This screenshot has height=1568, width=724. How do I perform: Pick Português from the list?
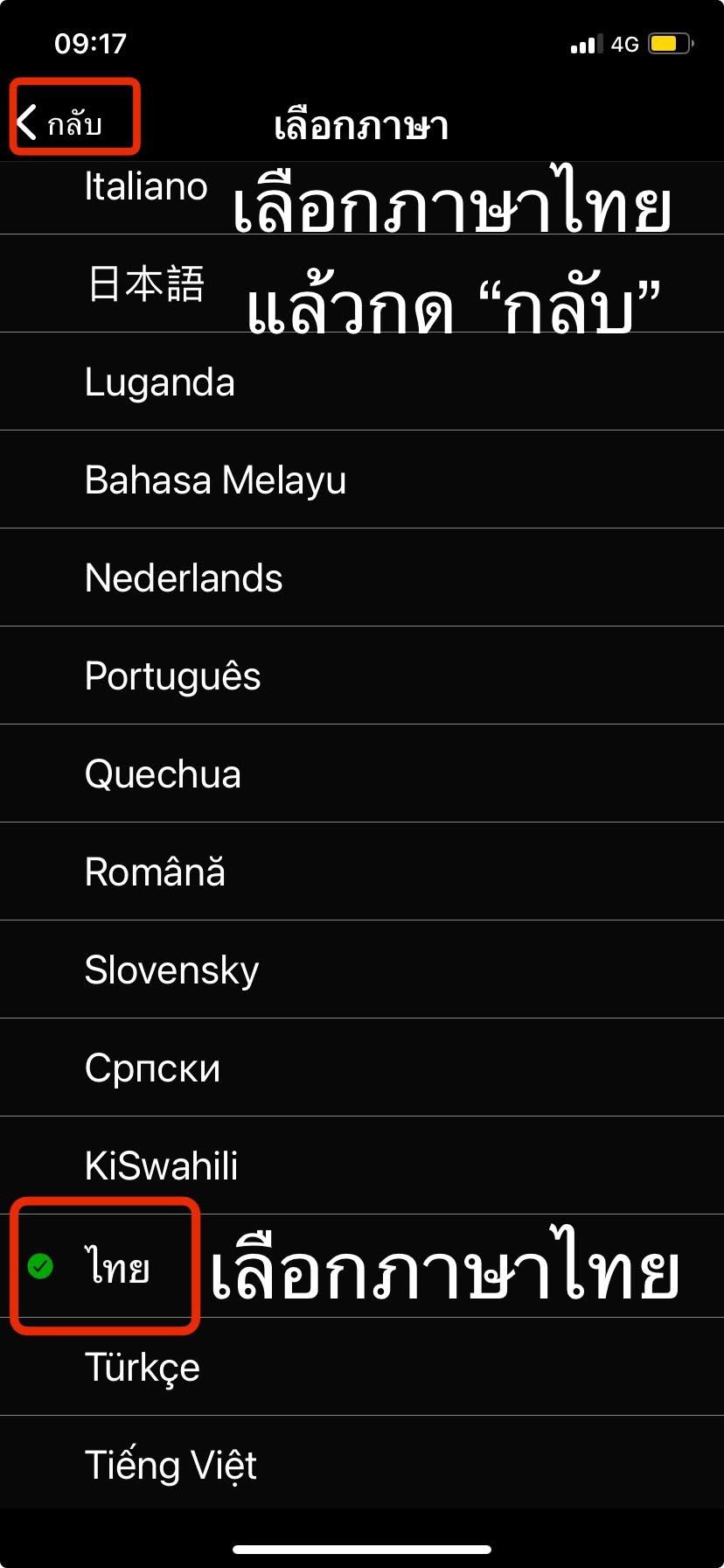pos(362,675)
